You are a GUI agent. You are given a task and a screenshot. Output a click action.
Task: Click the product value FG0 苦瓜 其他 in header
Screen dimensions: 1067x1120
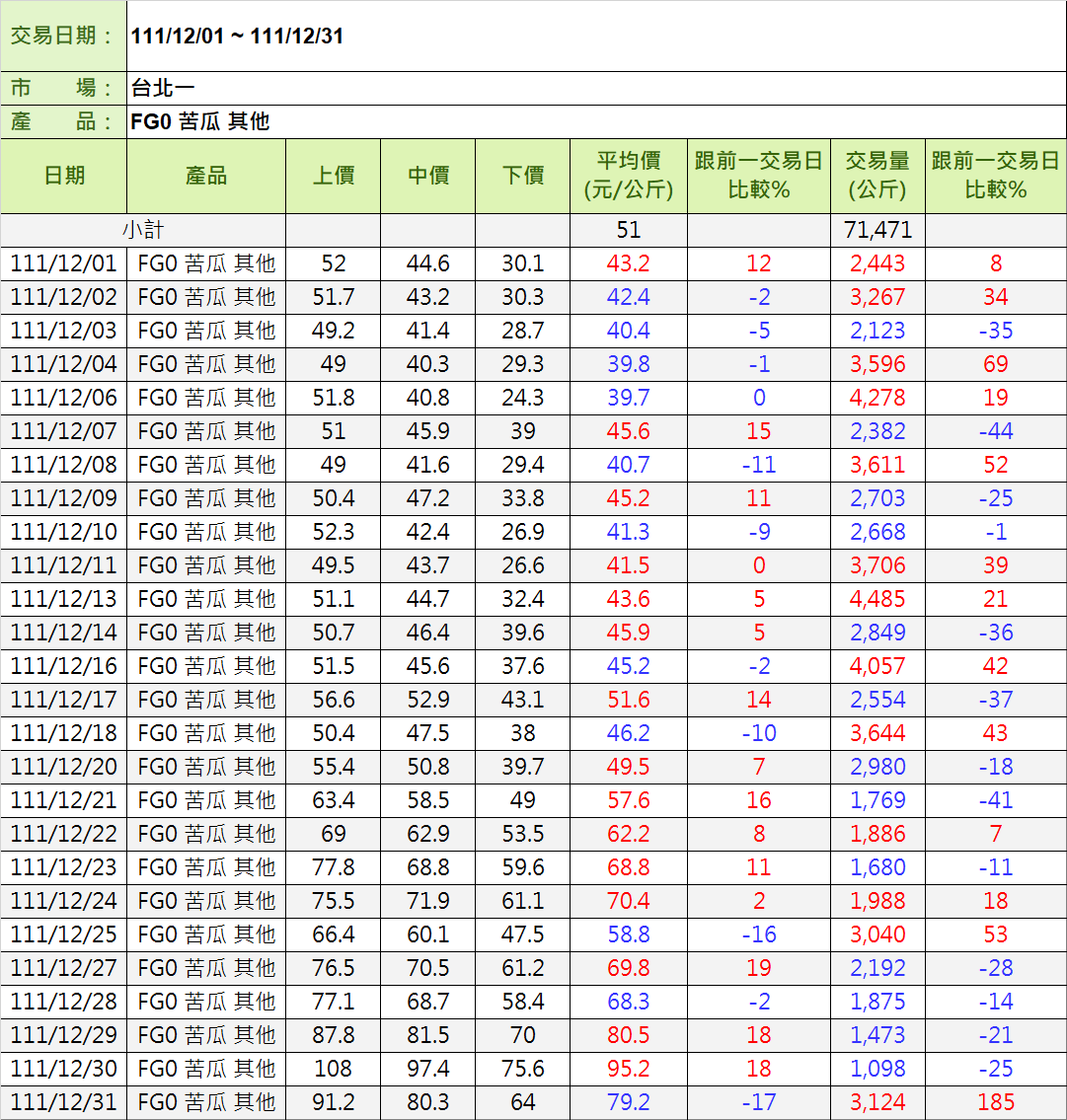click(x=200, y=122)
